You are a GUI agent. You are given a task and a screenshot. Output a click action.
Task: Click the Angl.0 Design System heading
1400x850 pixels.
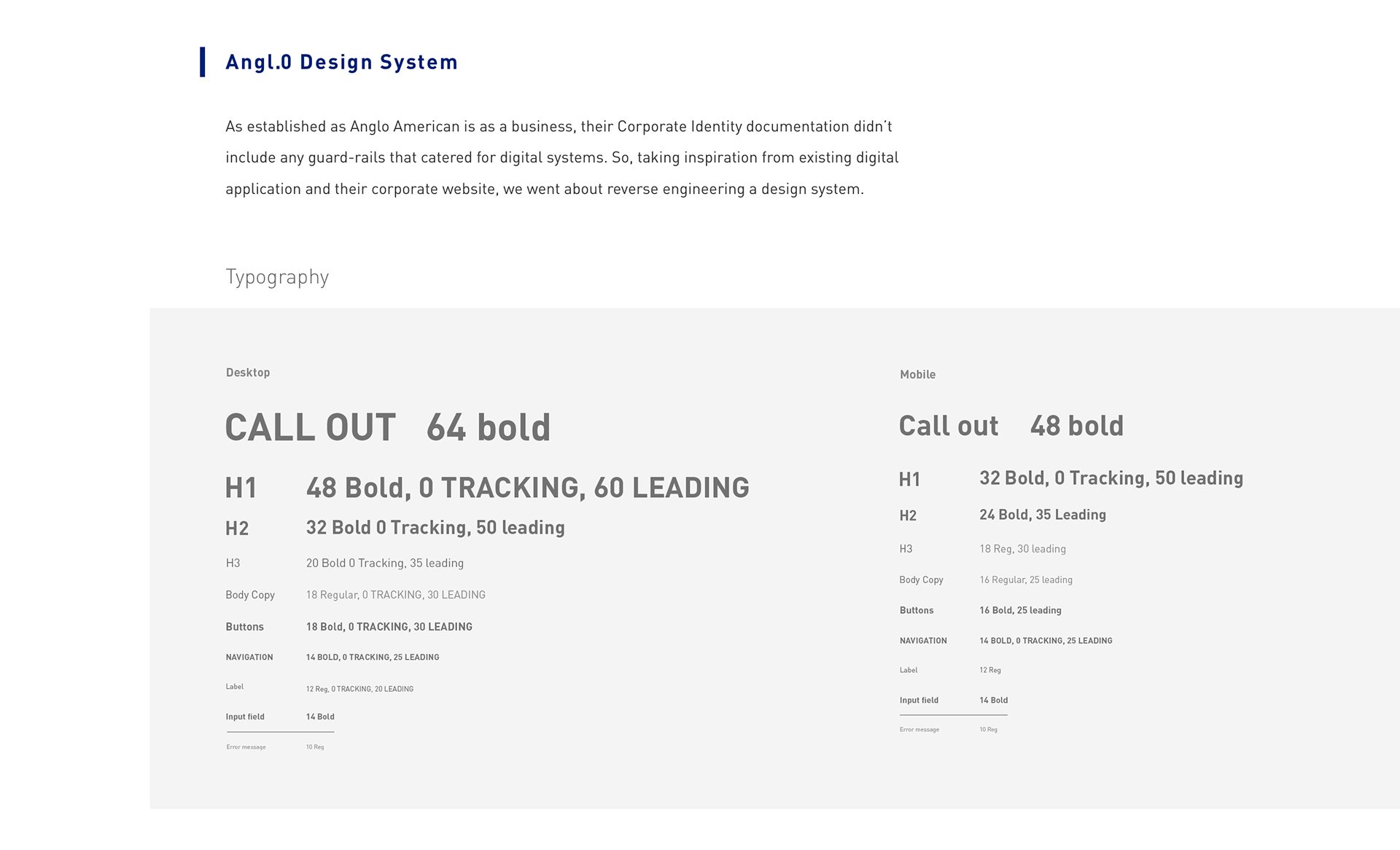[341, 62]
